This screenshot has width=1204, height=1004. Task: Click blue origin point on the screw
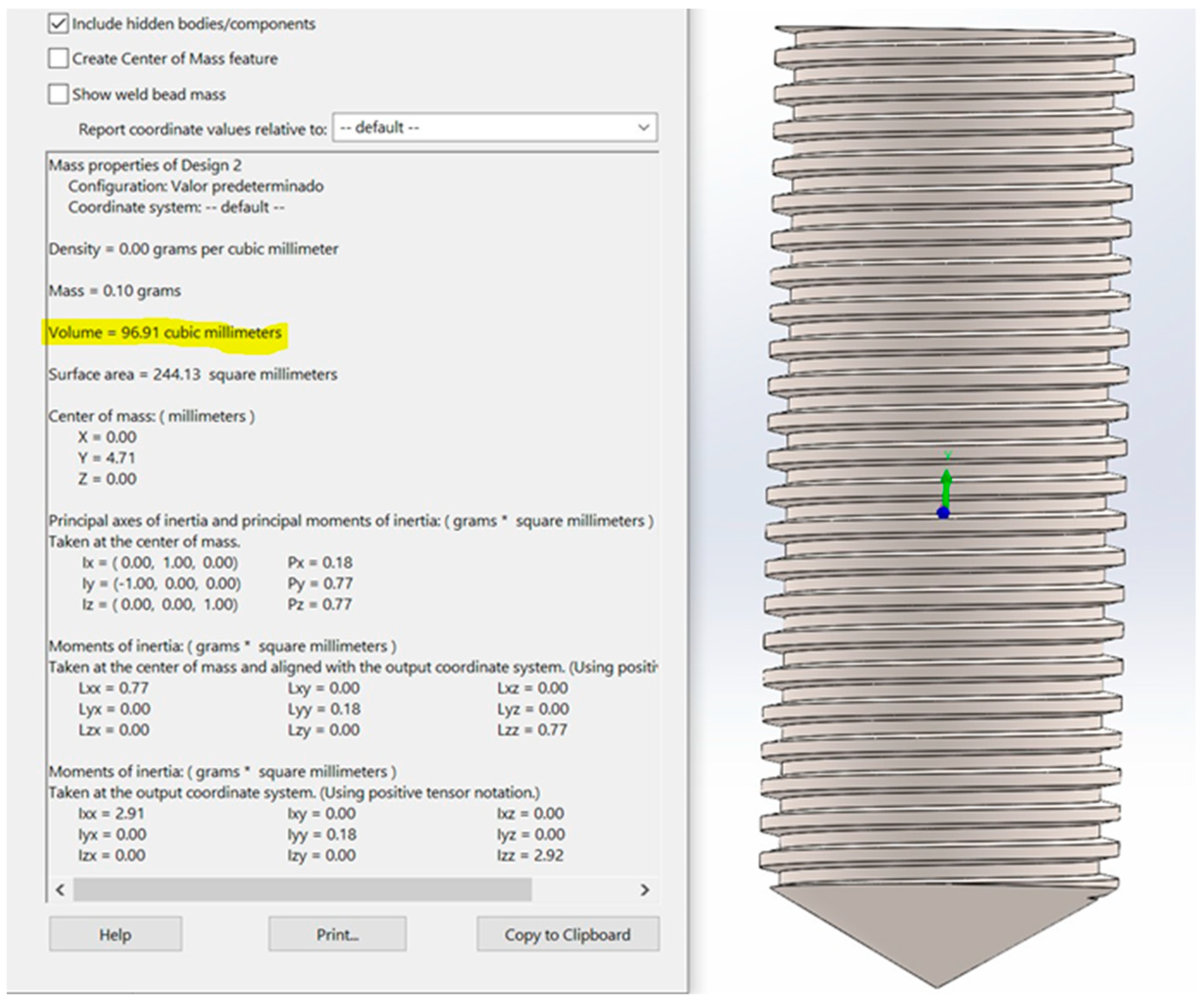point(943,513)
